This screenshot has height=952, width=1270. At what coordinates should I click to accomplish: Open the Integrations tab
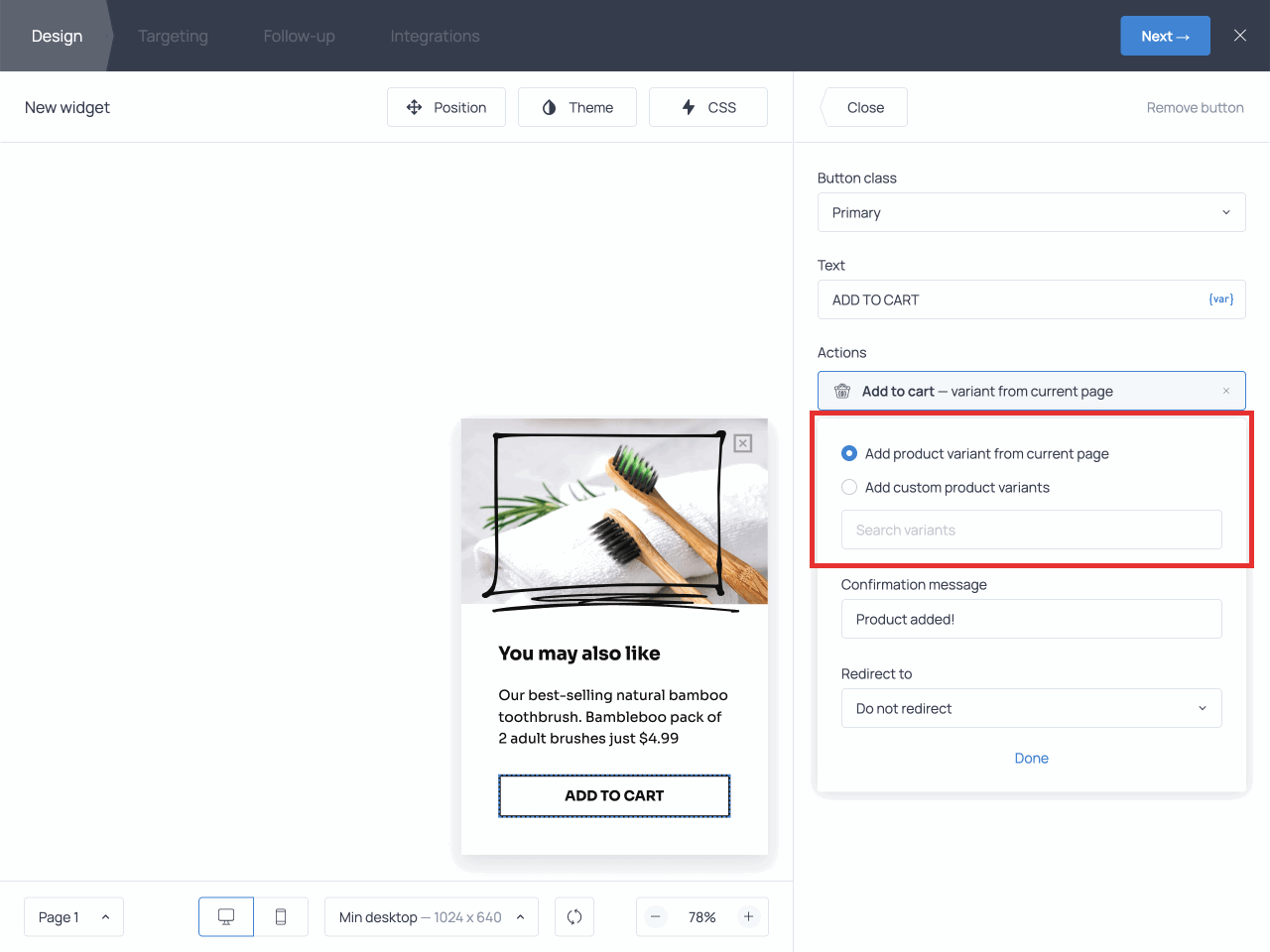(435, 36)
